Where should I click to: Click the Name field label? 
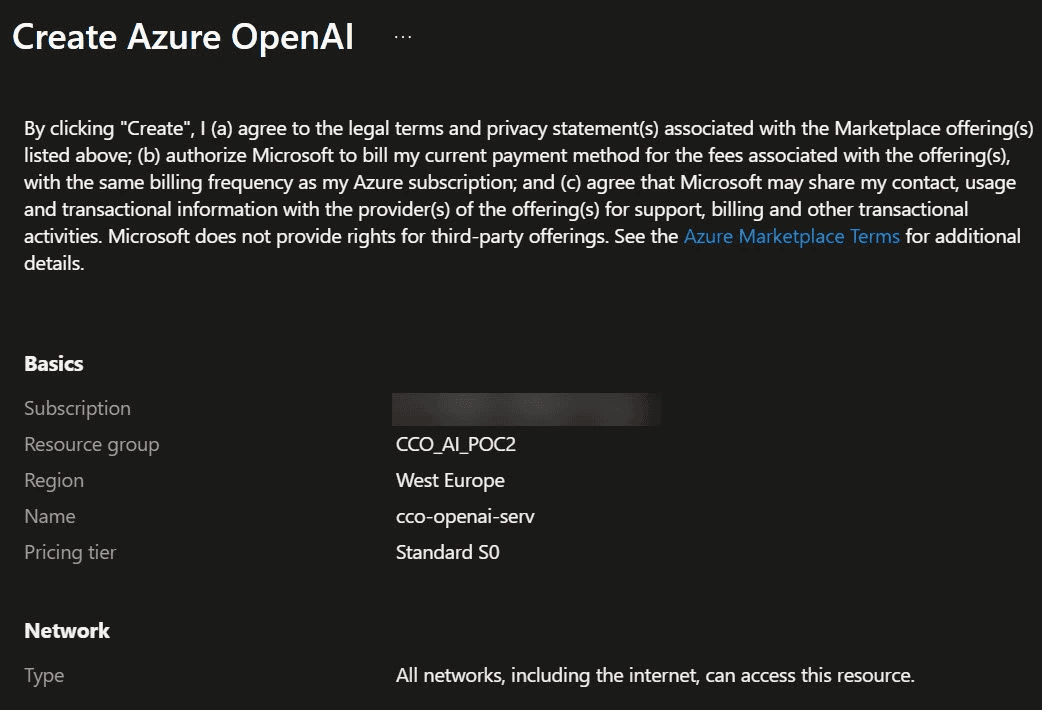coord(50,516)
